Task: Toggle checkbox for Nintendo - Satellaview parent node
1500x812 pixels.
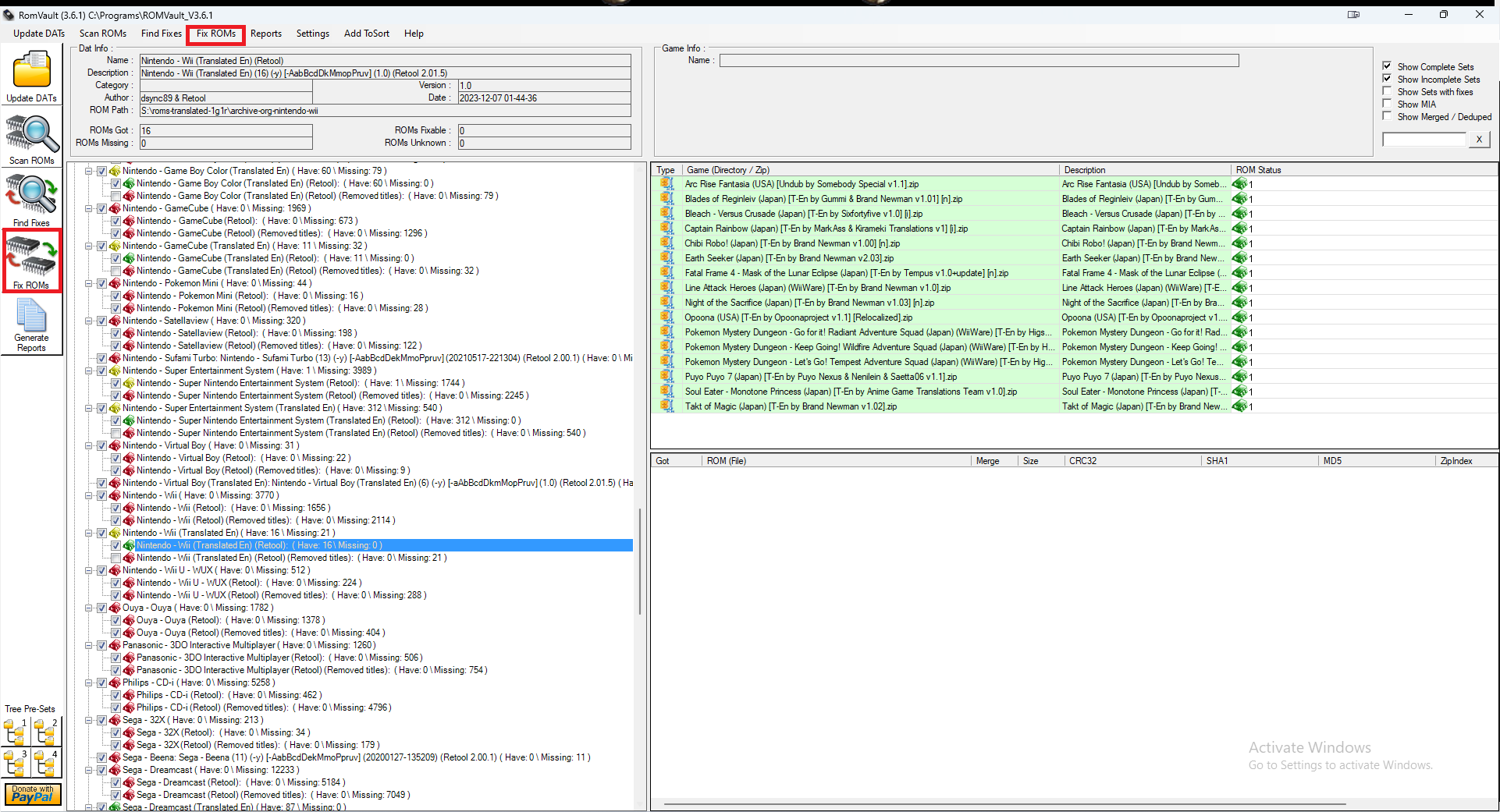Action: (101, 321)
